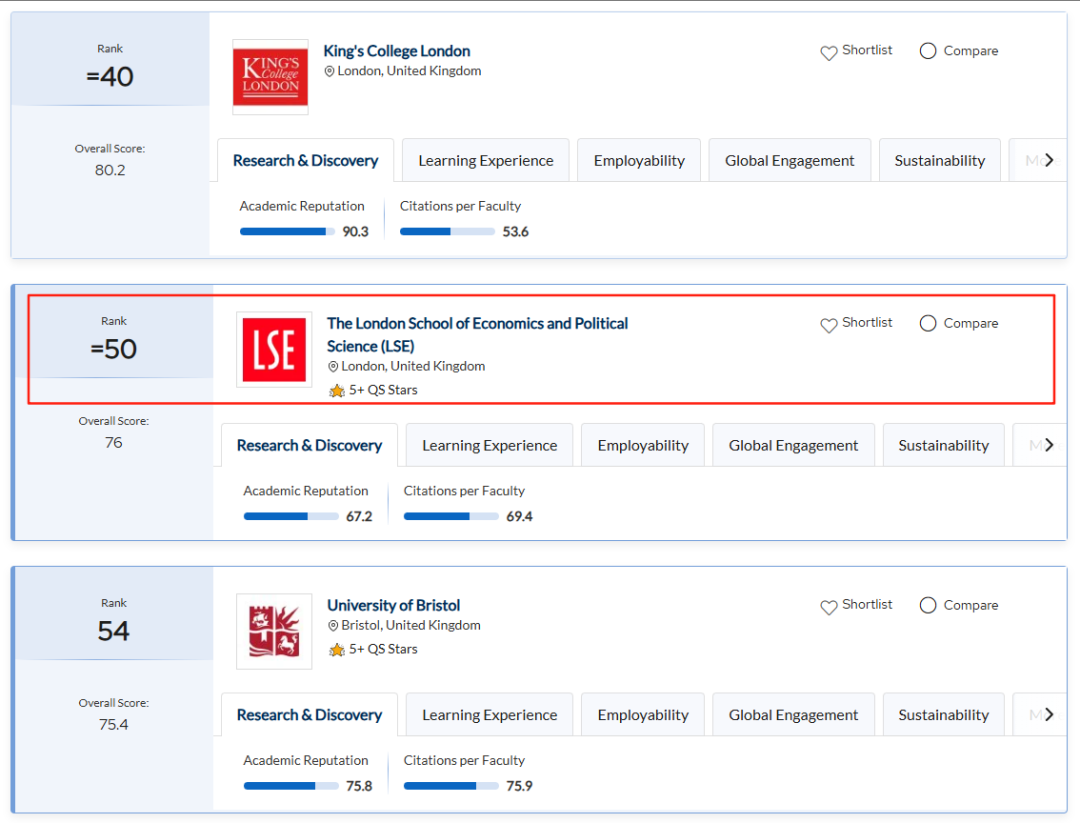Click the QS Stars icon for LSE

pos(337,390)
